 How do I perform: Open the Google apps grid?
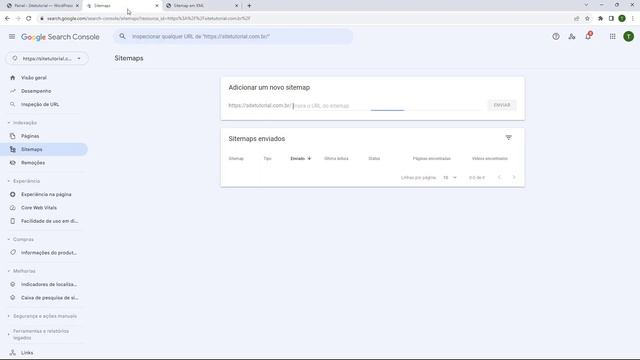[x=613, y=37]
